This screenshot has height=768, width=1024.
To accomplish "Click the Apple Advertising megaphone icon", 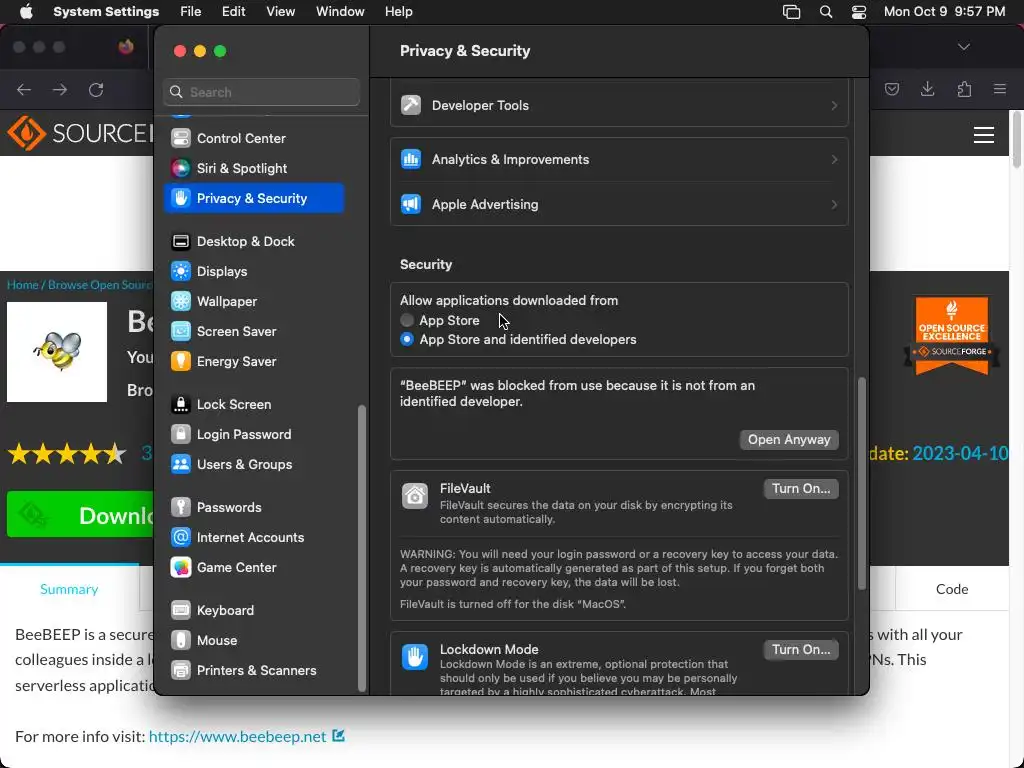I will tap(411, 204).
